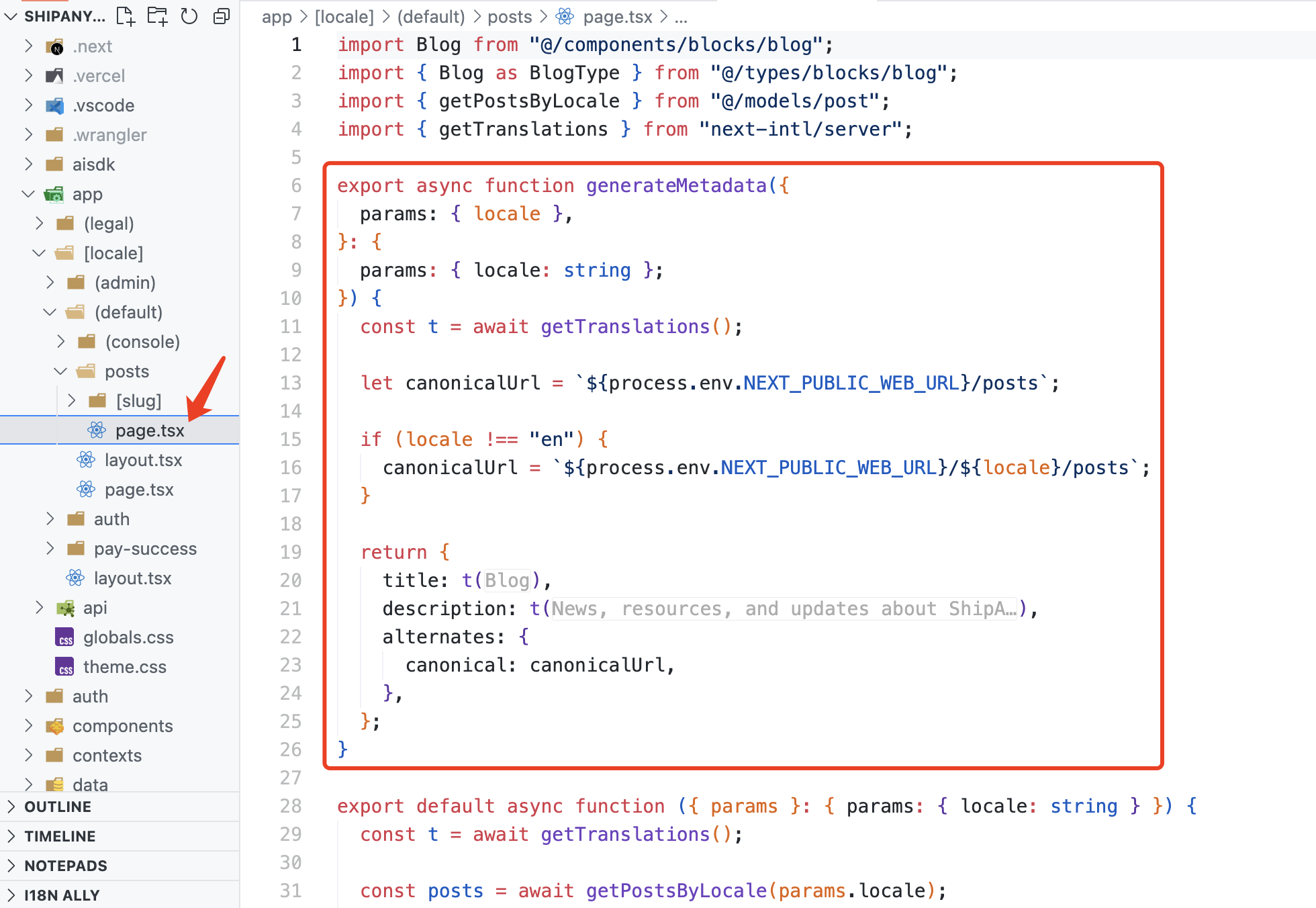
Task: Click the CSS file icon beside theme.css
Action: coord(64,667)
